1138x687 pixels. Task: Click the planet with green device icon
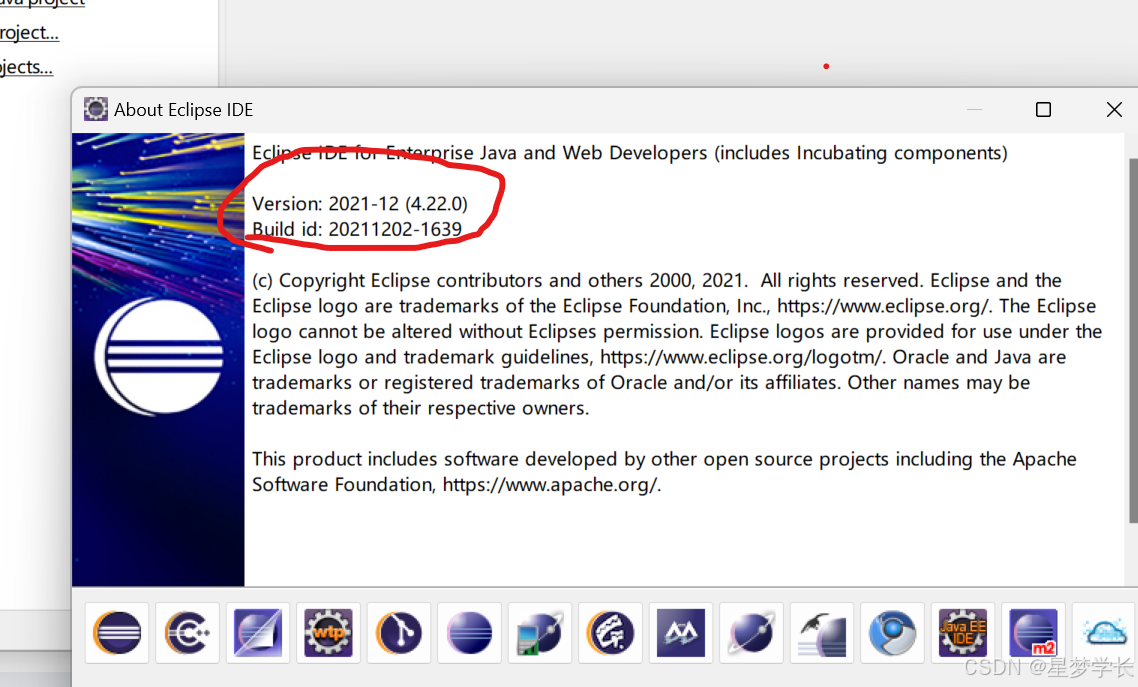(539, 633)
